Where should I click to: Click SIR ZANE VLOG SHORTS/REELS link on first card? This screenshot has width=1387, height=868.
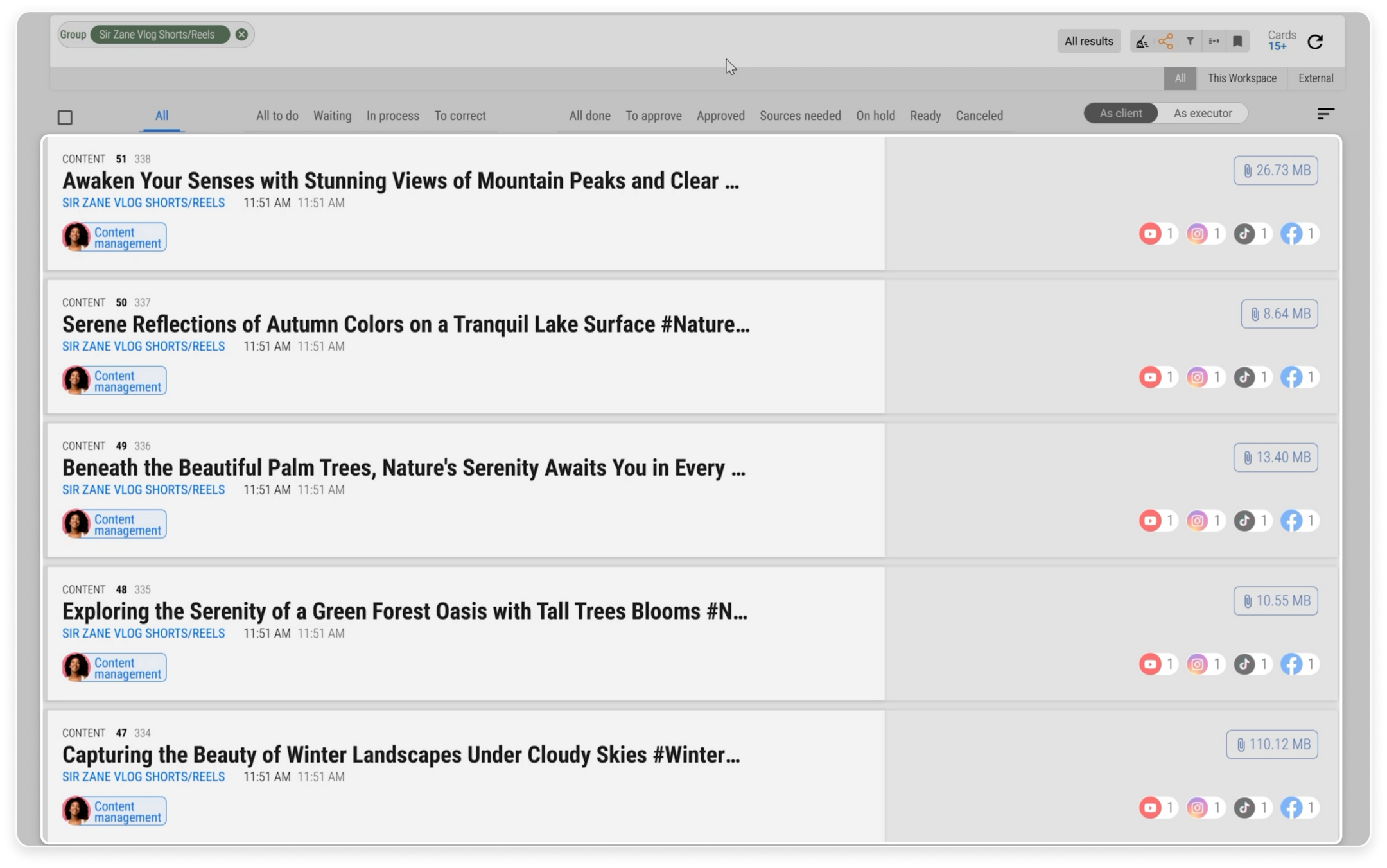(x=143, y=203)
